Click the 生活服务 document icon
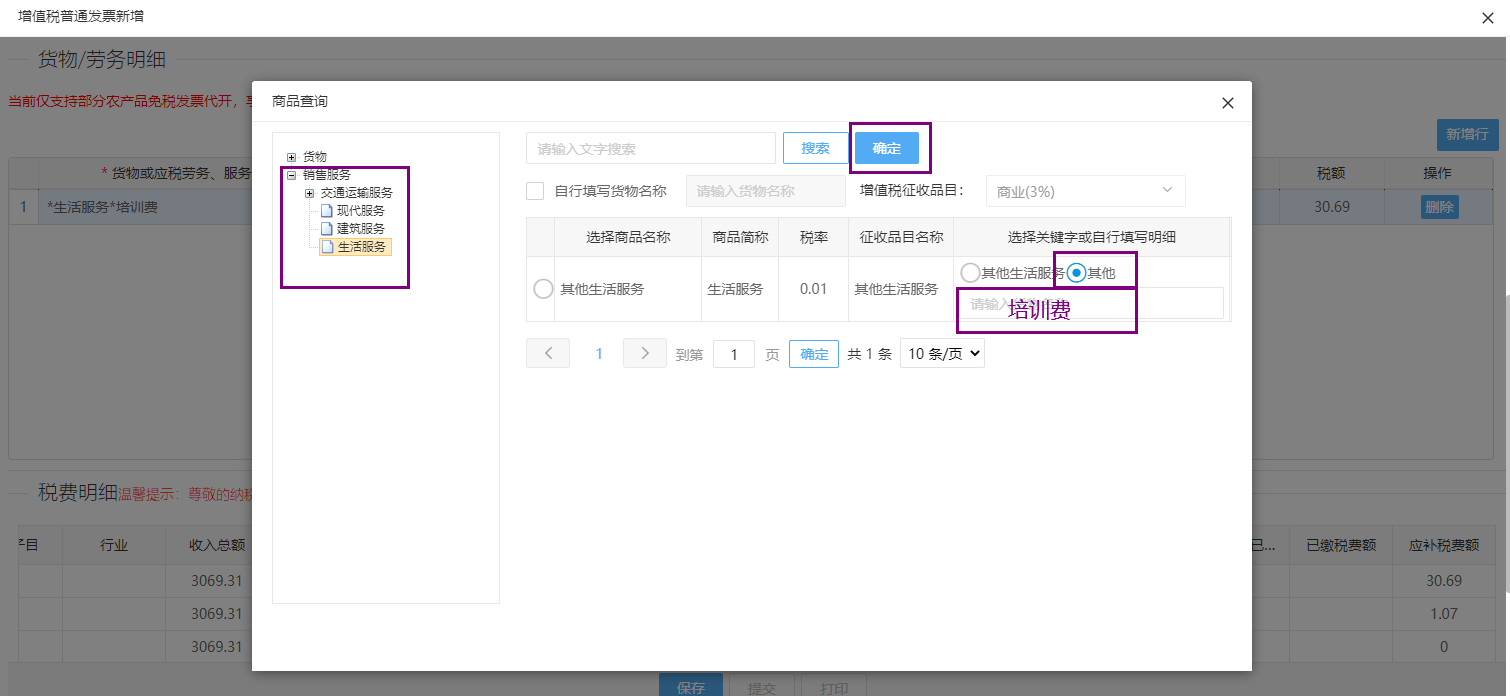Image resolution: width=1510 pixels, height=696 pixels. point(326,247)
